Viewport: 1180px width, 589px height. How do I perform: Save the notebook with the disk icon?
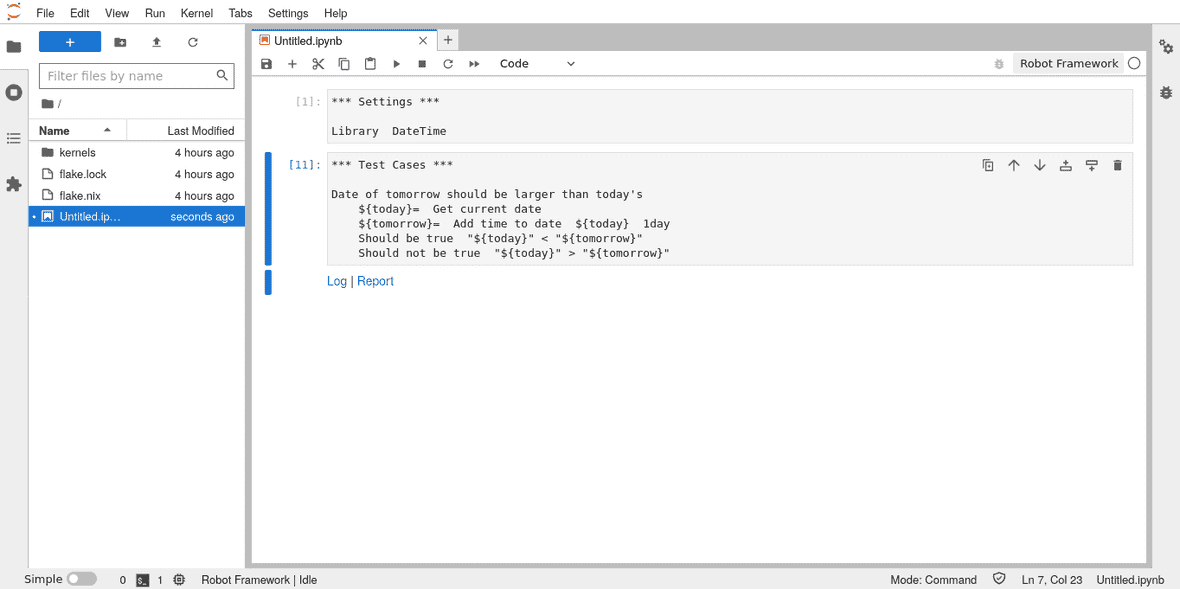[x=266, y=64]
